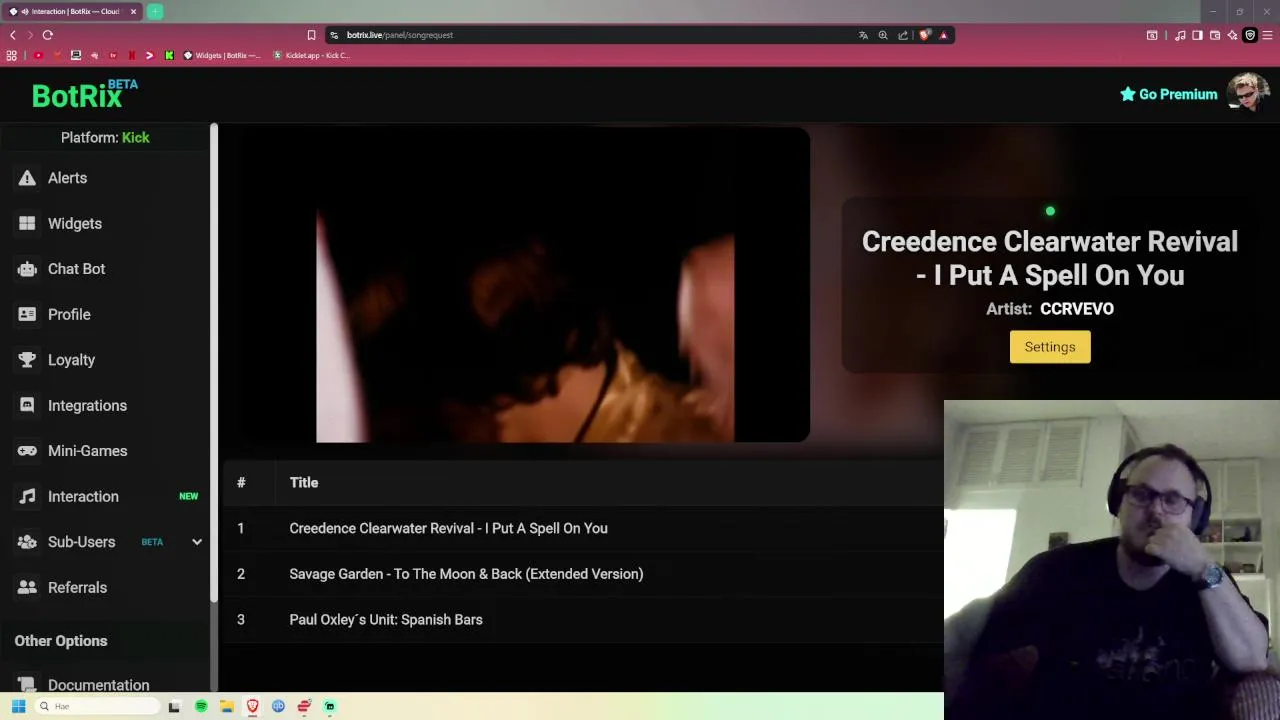Screen dimensions: 1280x720
Task: Open File Explorer from the taskbar
Action: pos(227,706)
